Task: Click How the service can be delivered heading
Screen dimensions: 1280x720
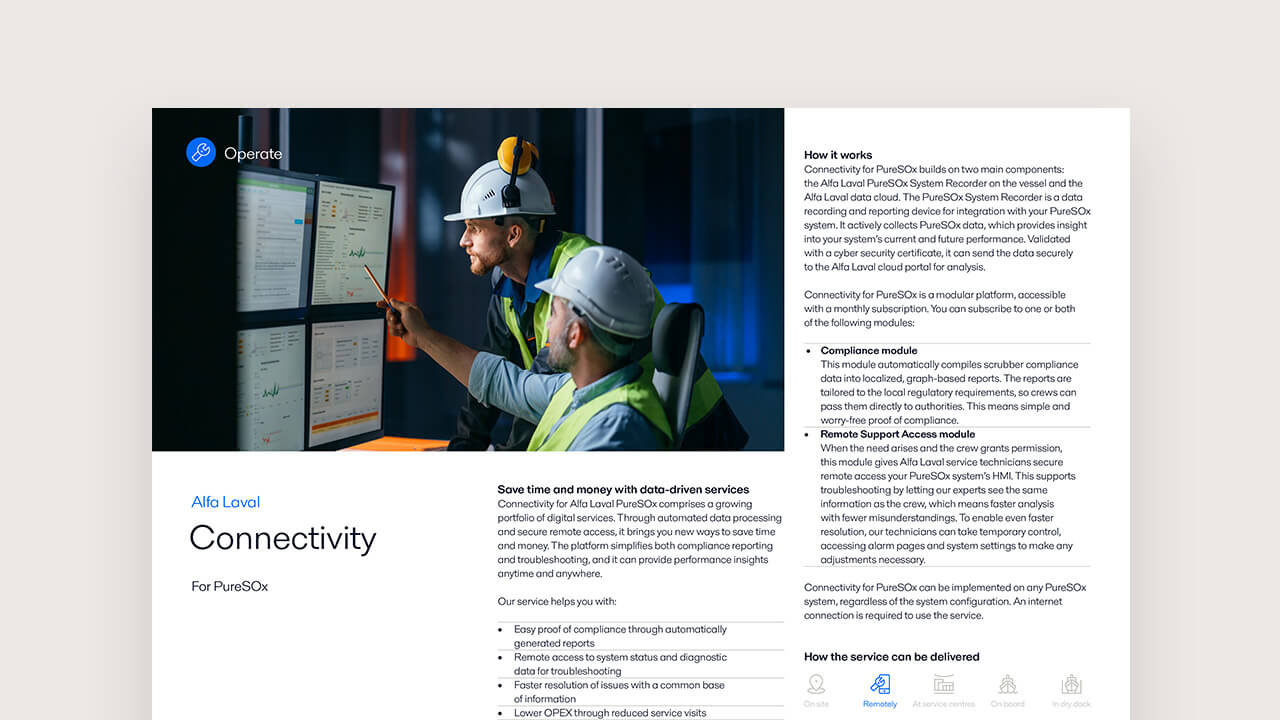Action: 892,657
